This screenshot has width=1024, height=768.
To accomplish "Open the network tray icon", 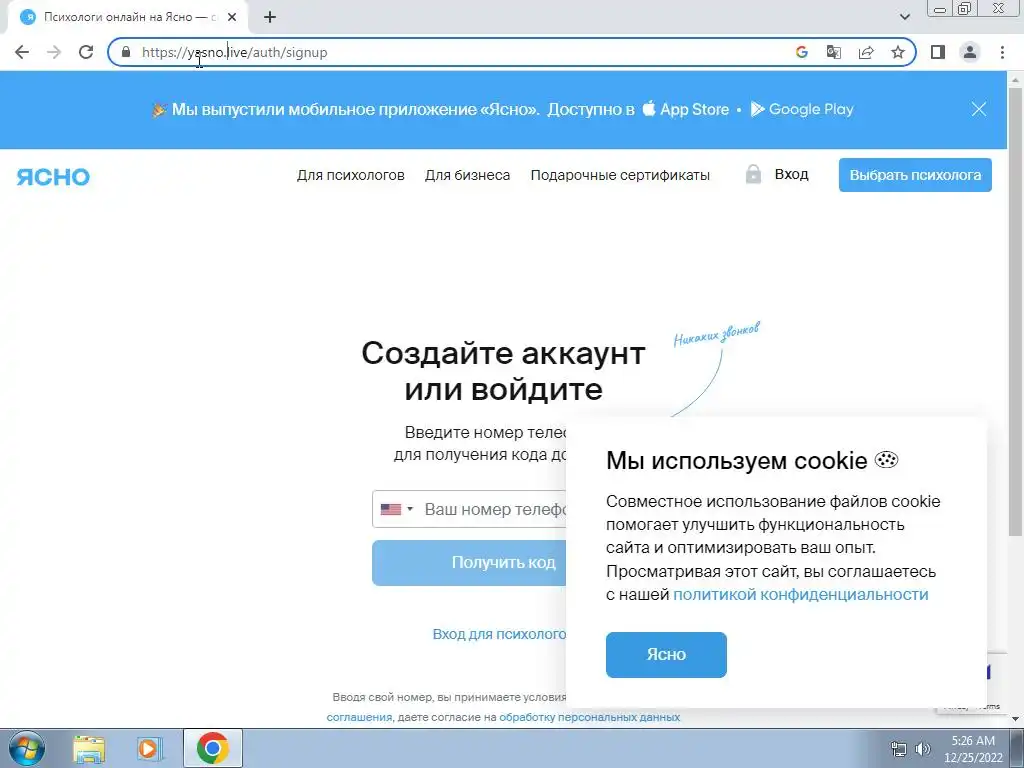I will click(x=899, y=749).
